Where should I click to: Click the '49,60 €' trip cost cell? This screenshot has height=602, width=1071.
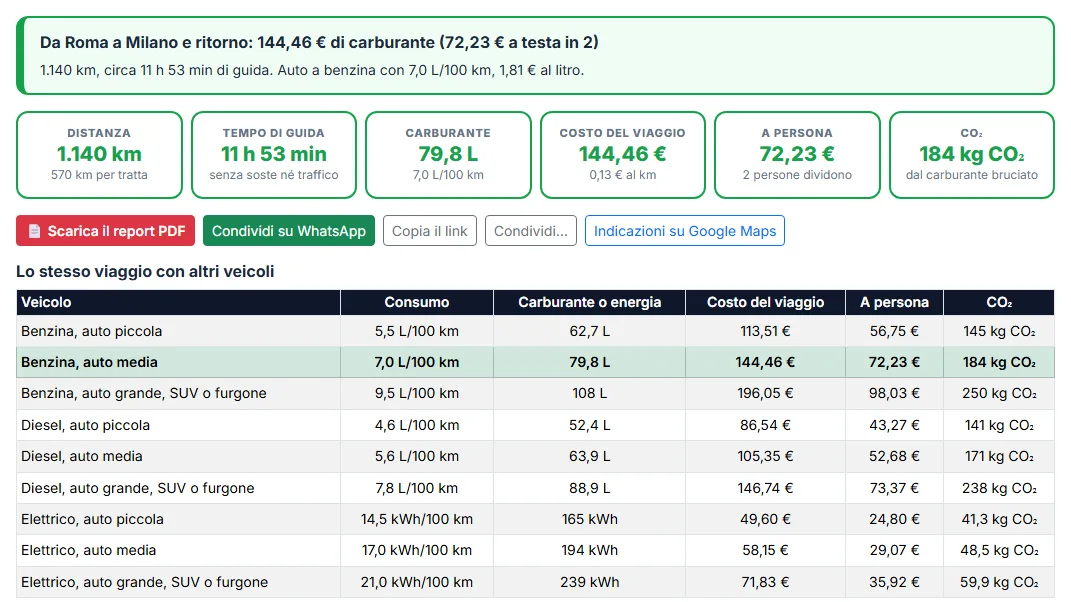tap(765, 519)
